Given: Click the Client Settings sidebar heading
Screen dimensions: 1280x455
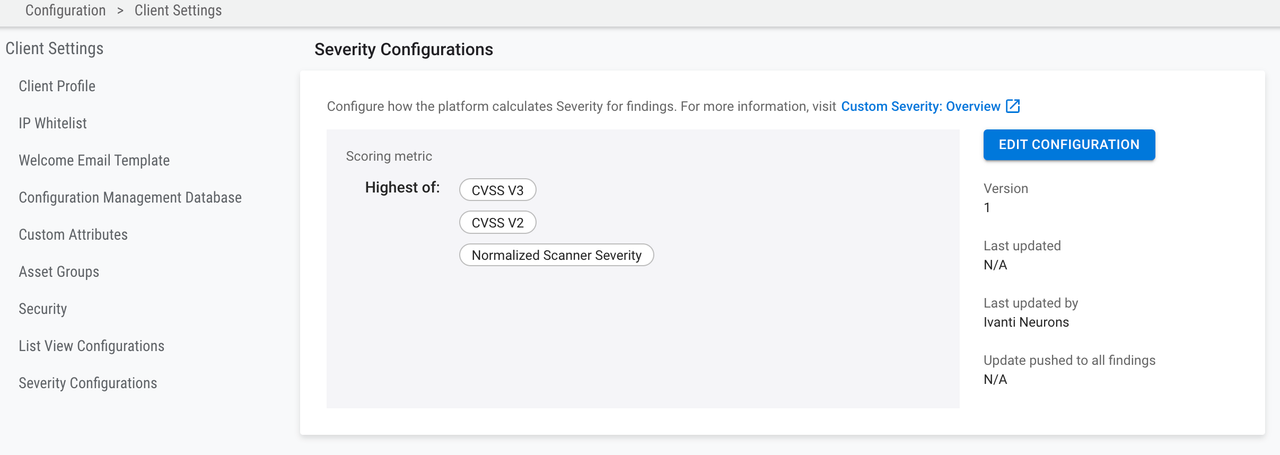Looking at the screenshot, I should [x=54, y=48].
